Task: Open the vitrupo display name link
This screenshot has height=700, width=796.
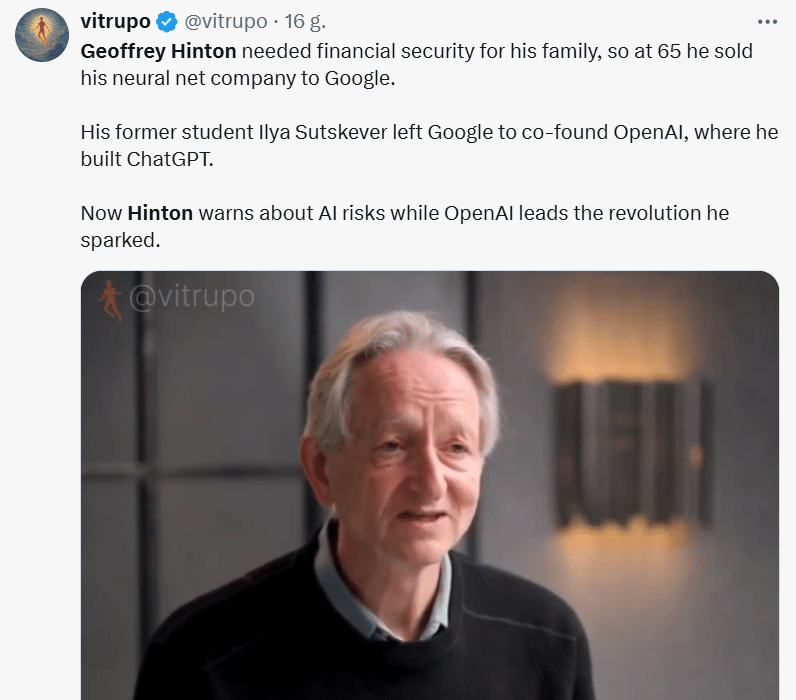Action: 117,21
